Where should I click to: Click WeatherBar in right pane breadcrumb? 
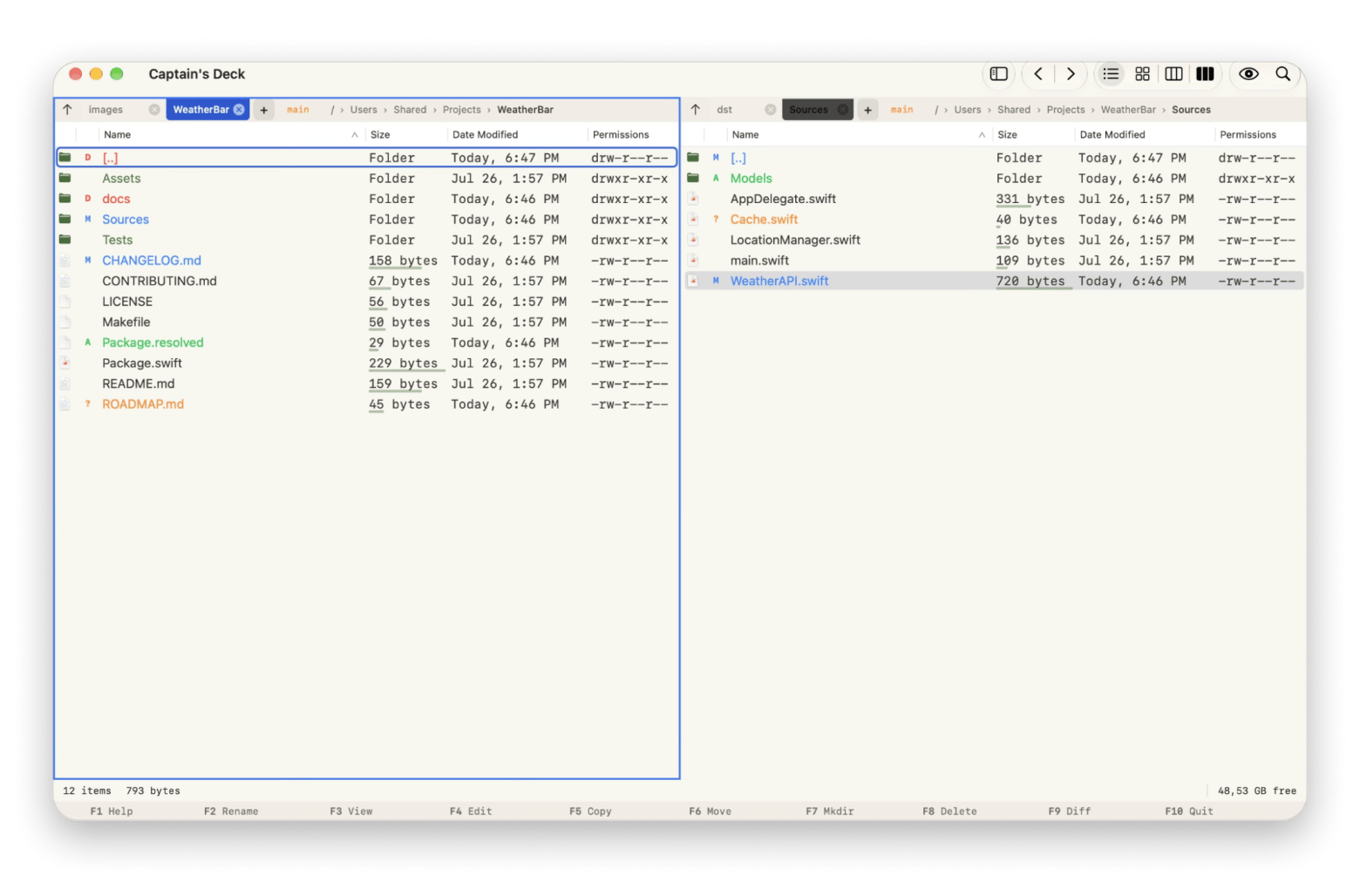(1128, 110)
